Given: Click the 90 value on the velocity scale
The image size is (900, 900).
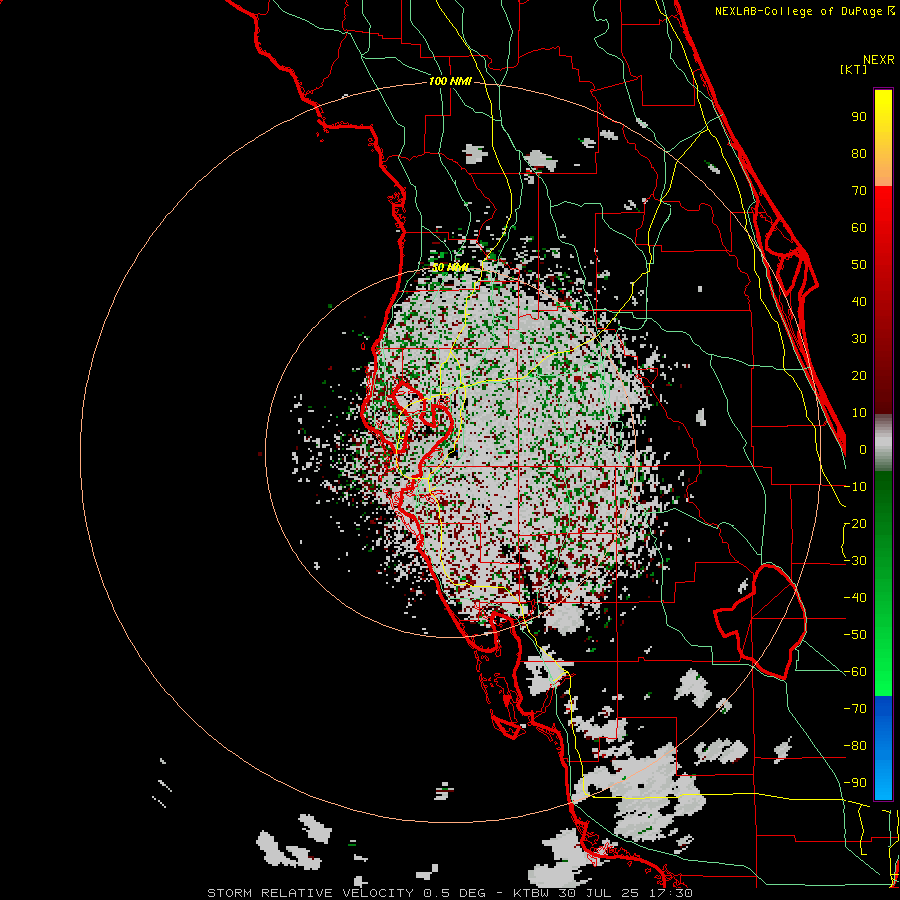Looking at the screenshot, I should 859,117.
